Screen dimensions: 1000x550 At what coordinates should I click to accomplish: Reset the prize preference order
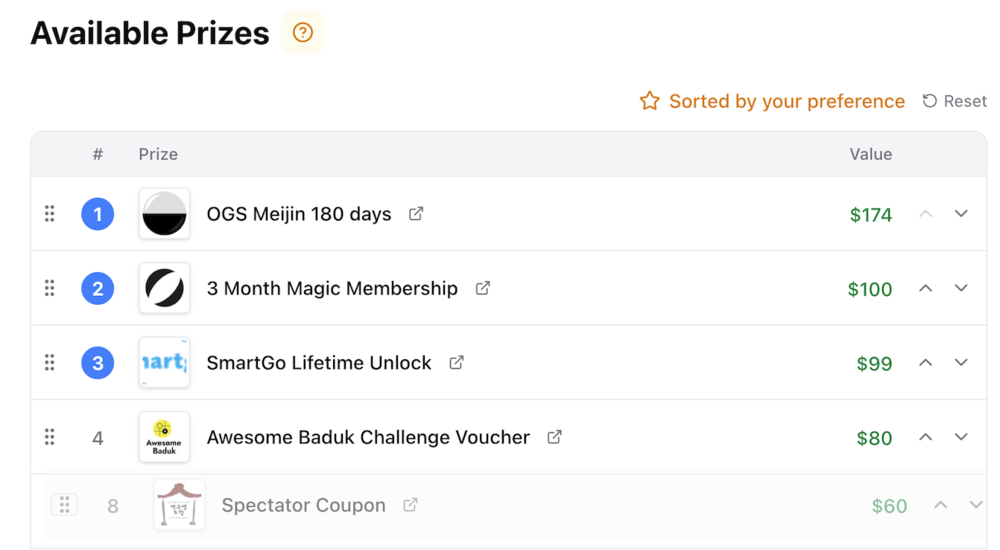click(955, 101)
